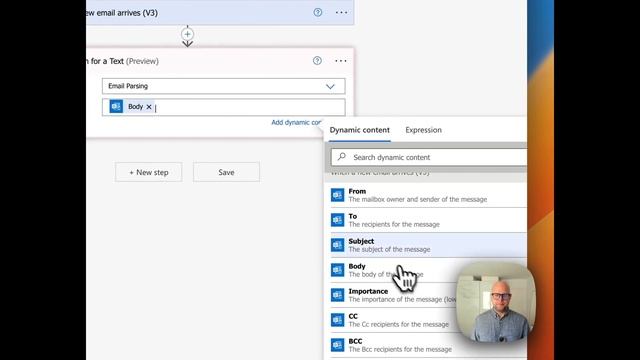Viewport: 640px width, 360px height.
Task: Click the Text (Preview) action title
Action: tap(122, 61)
